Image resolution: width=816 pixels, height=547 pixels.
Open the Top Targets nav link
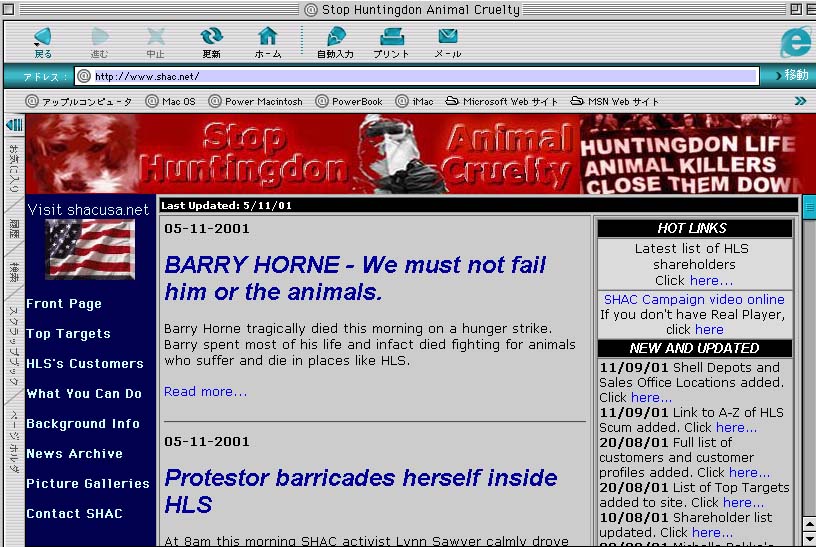(x=68, y=334)
